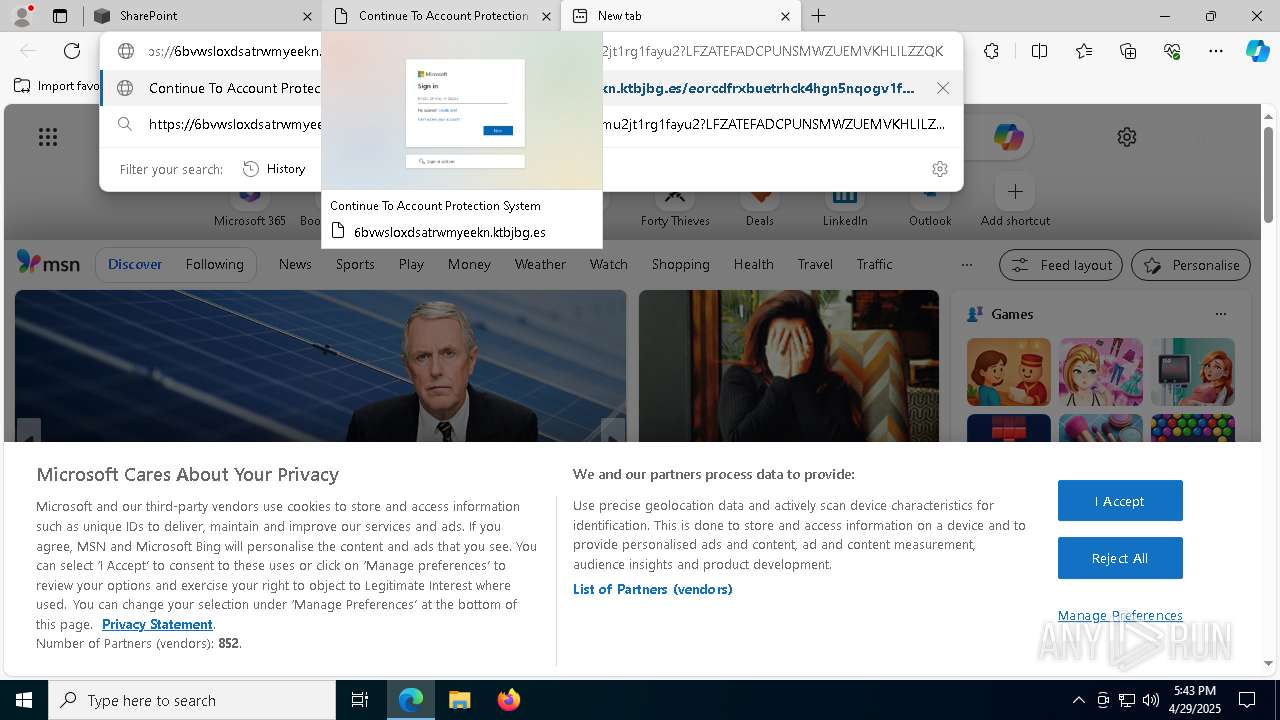This screenshot has height=720, width=1280.
Task: Accept cookies with I Accept
Action: point(1120,501)
